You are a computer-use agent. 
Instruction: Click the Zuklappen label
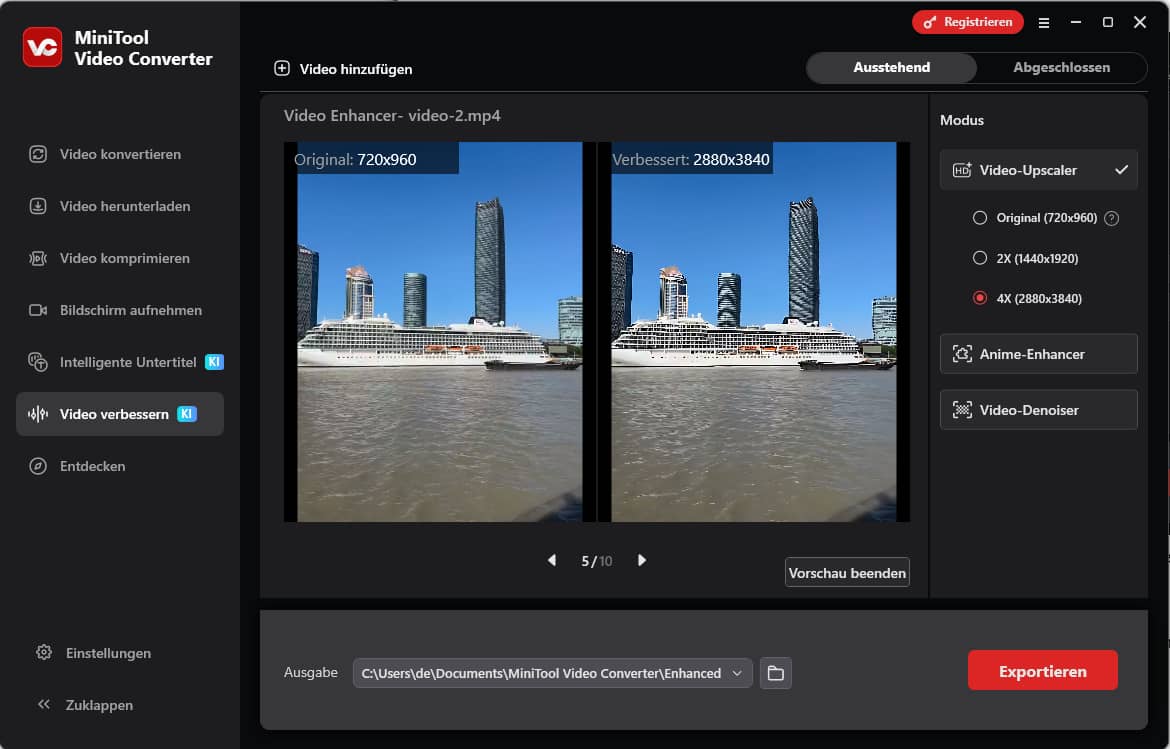(99, 705)
